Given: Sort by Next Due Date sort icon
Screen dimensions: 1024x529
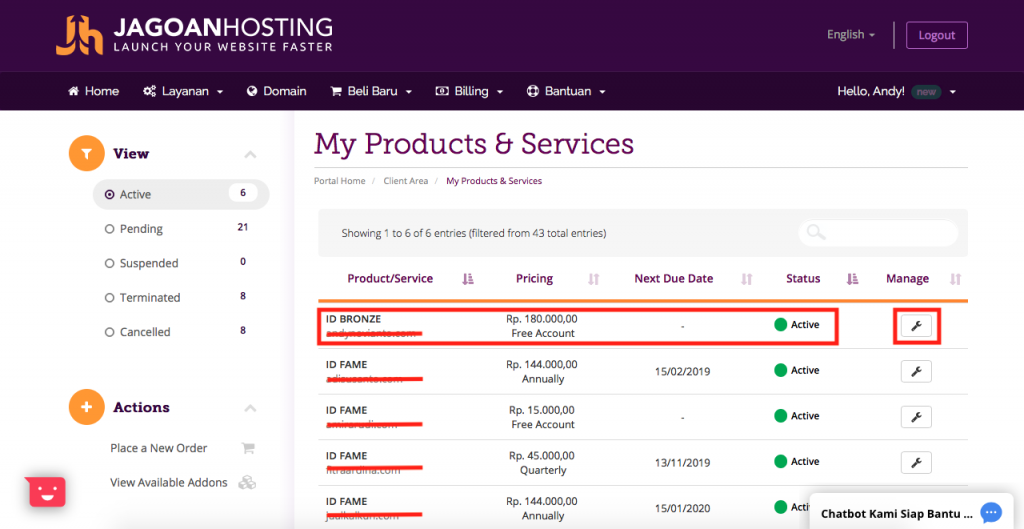Looking at the screenshot, I should click(747, 279).
